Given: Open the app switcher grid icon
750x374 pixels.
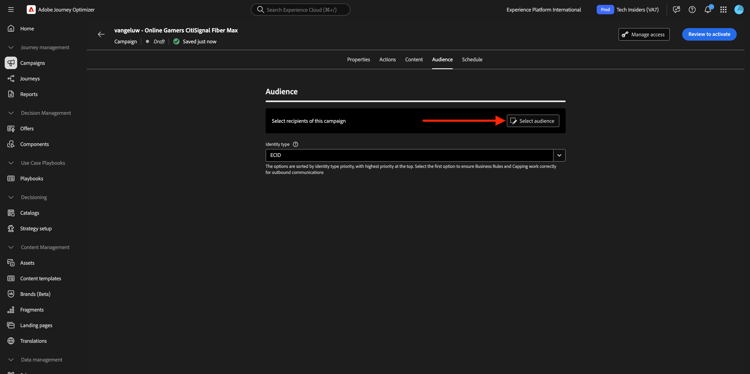Looking at the screenshot, I should tap(723, 10).
